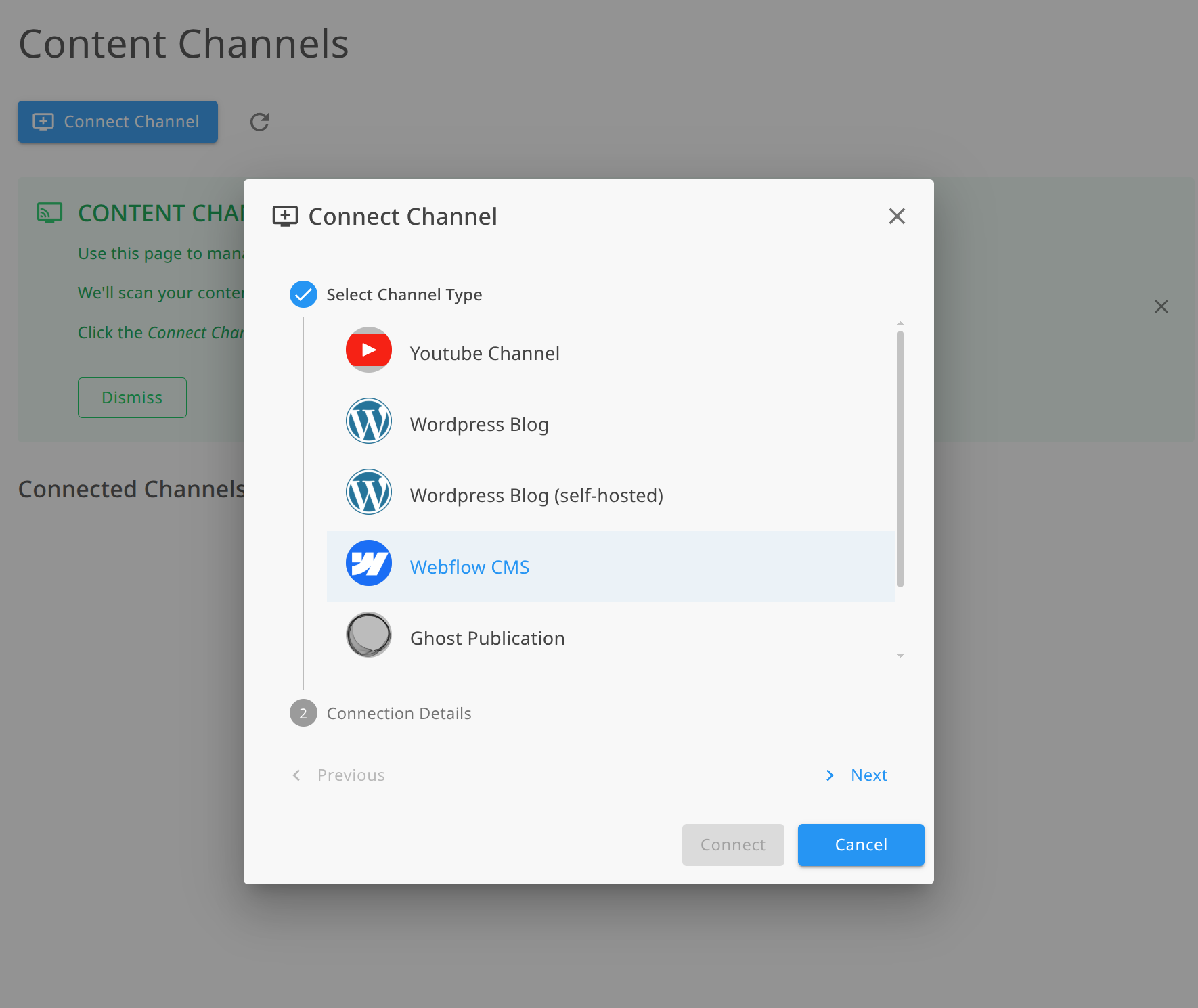Open Connection Details step

(x=399, y=712)
